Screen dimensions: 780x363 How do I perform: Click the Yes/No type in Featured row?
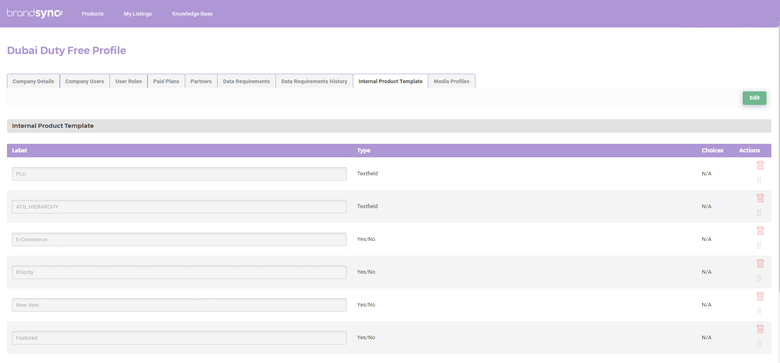(366, 338)
